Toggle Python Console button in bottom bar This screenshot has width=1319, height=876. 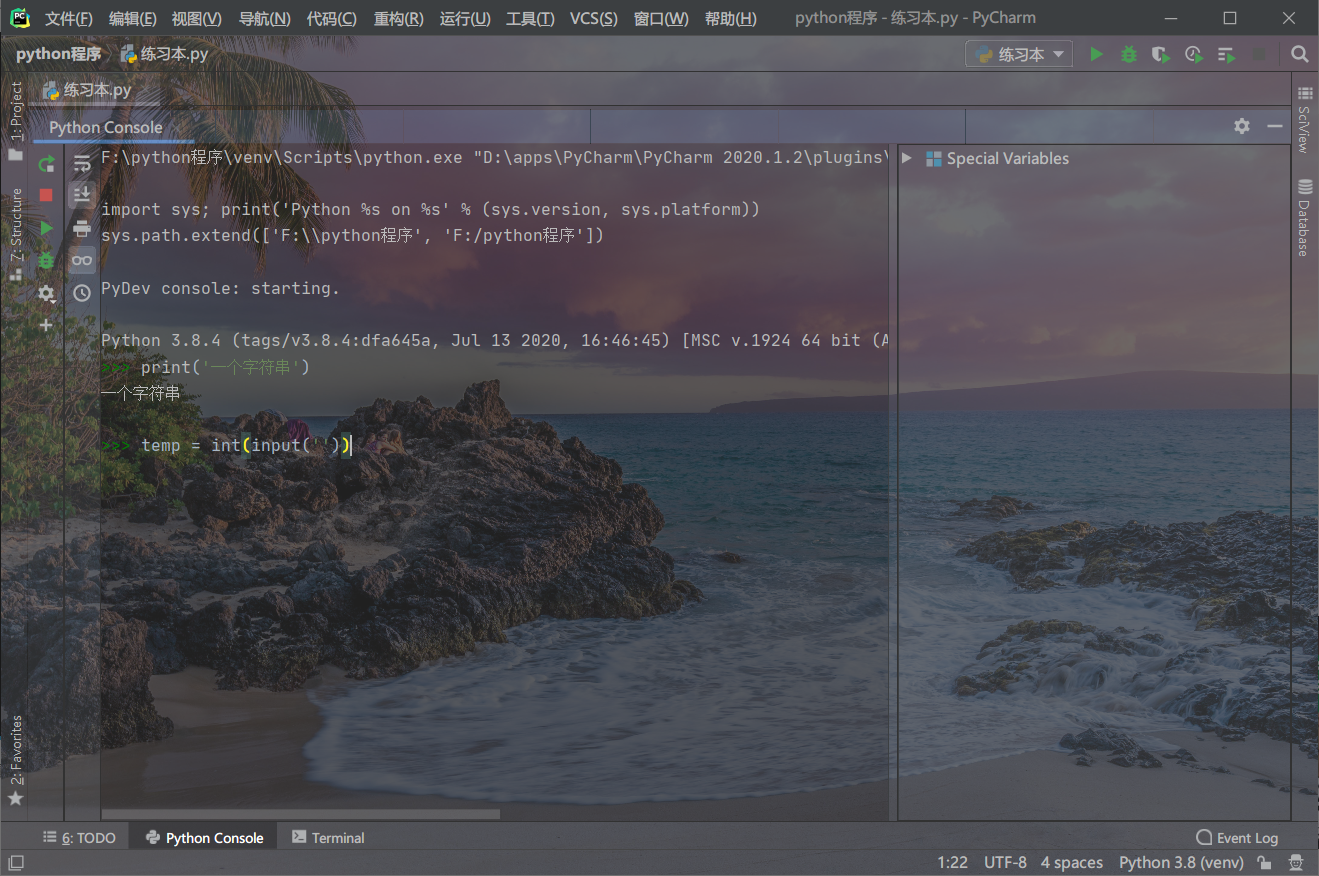coord(204,838)
